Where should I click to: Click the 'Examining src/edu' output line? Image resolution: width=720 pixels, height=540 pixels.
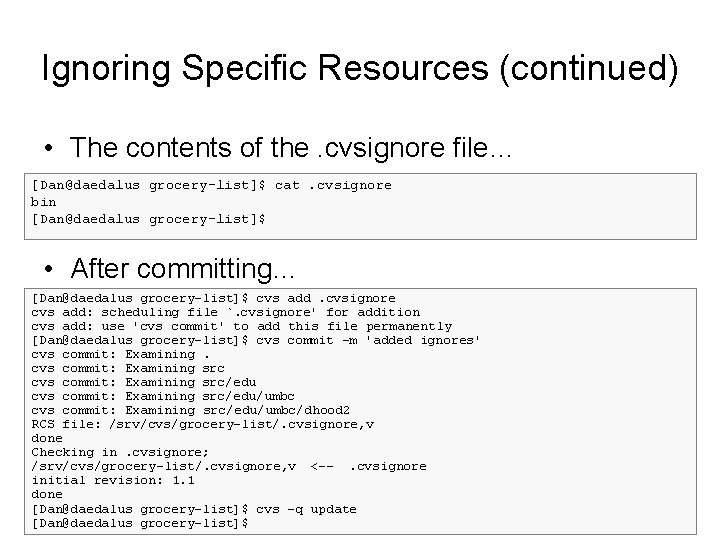(x=144, y=382)
